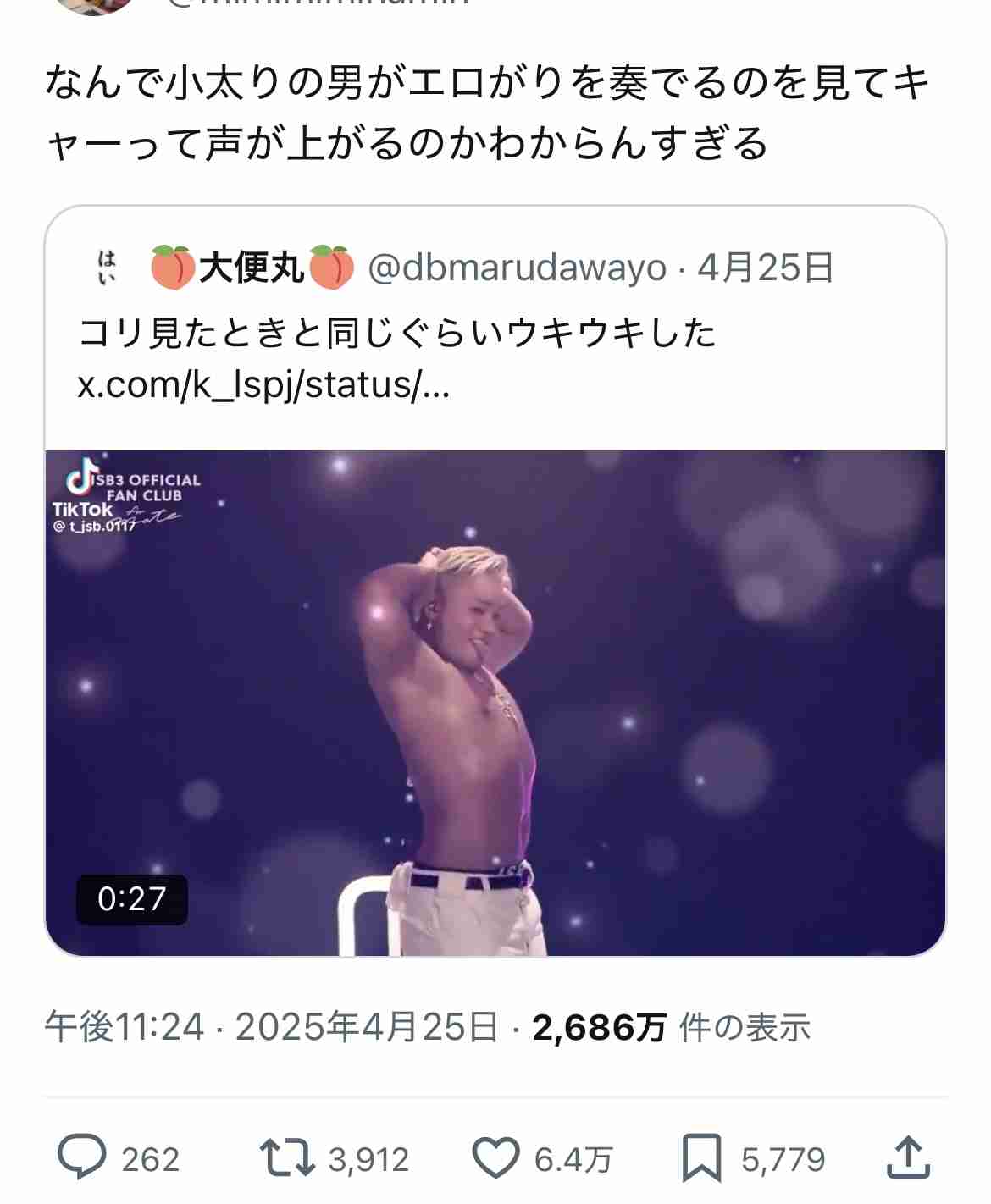Open the share upload icon
Viewport: 991px width, 1204px height.
click(x=908, y=1157)
